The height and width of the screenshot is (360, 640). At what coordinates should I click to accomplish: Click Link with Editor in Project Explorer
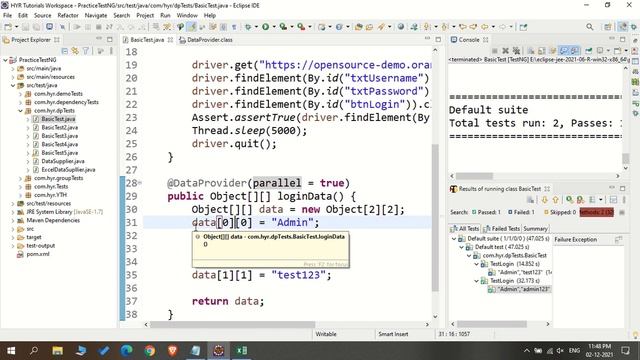[75, 51]
